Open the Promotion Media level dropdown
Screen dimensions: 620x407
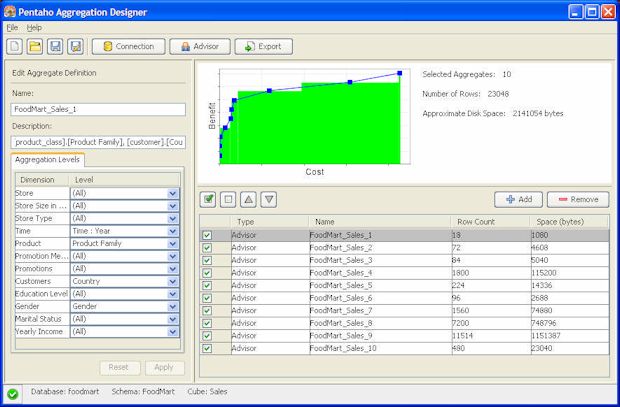click(x=172, y=256)
